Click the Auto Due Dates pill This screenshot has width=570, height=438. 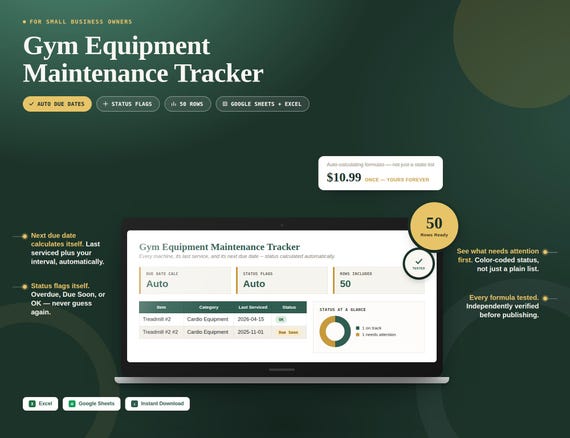coord(57,104)
